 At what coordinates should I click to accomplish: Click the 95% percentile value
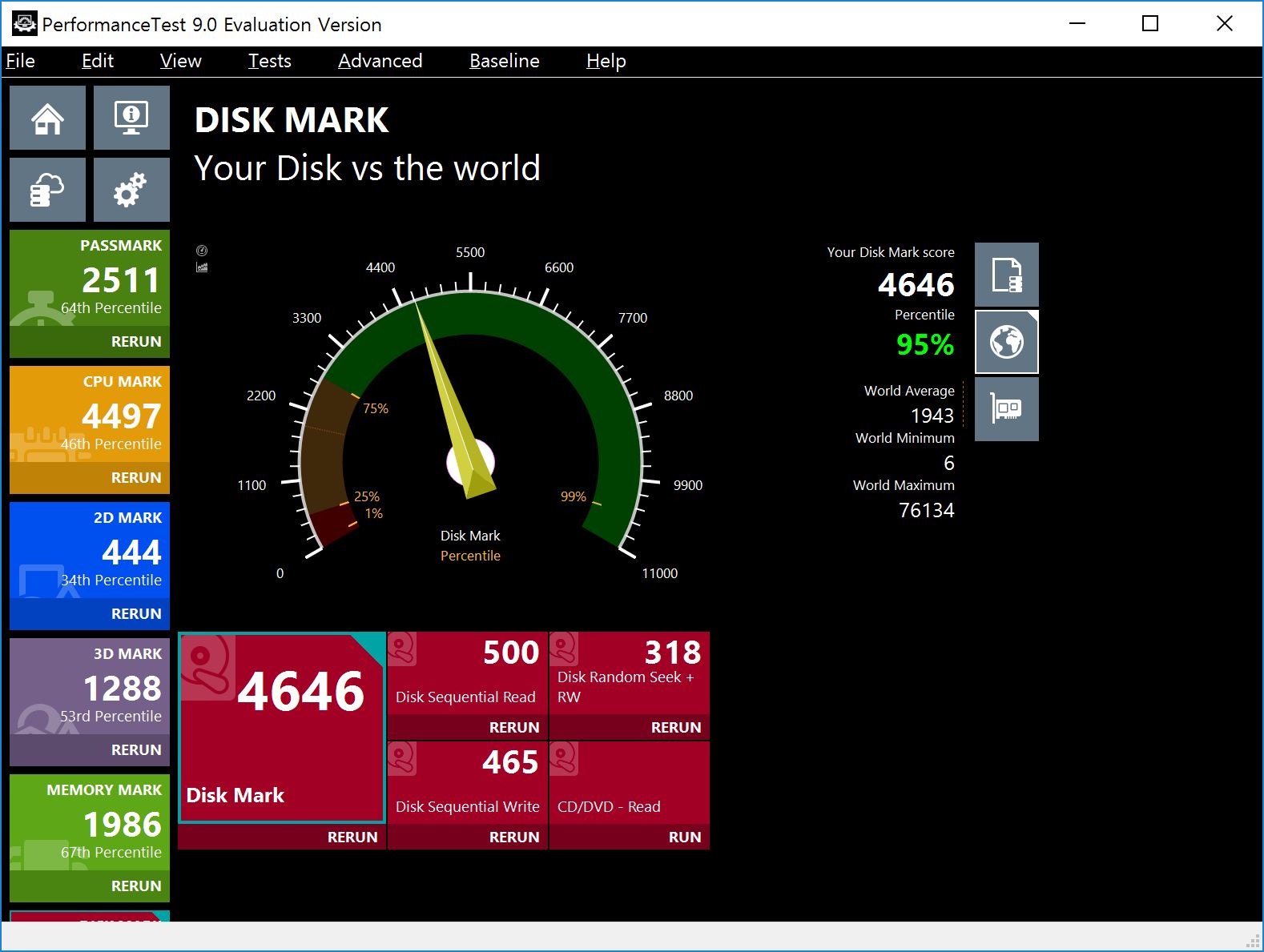pos(925,344)
